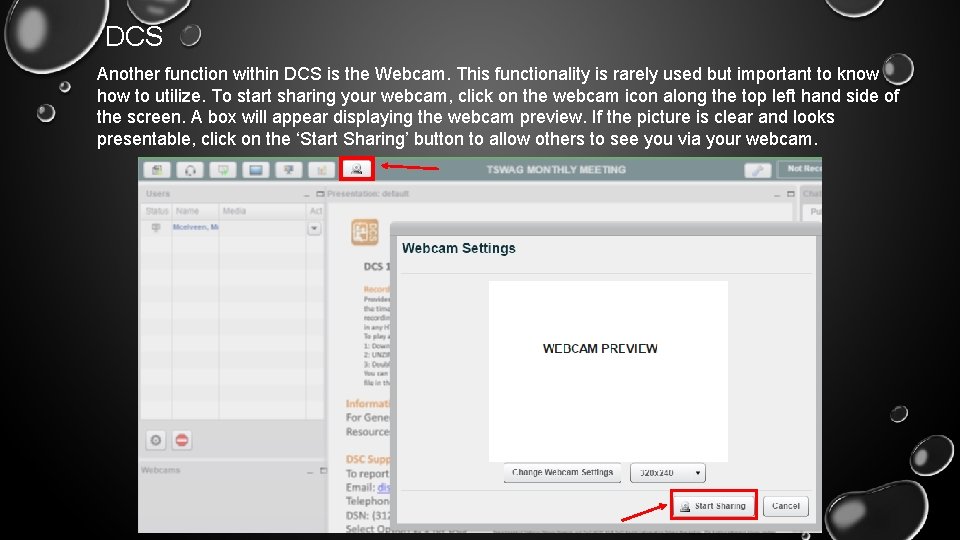Click the email link under DSC Support

383,488
